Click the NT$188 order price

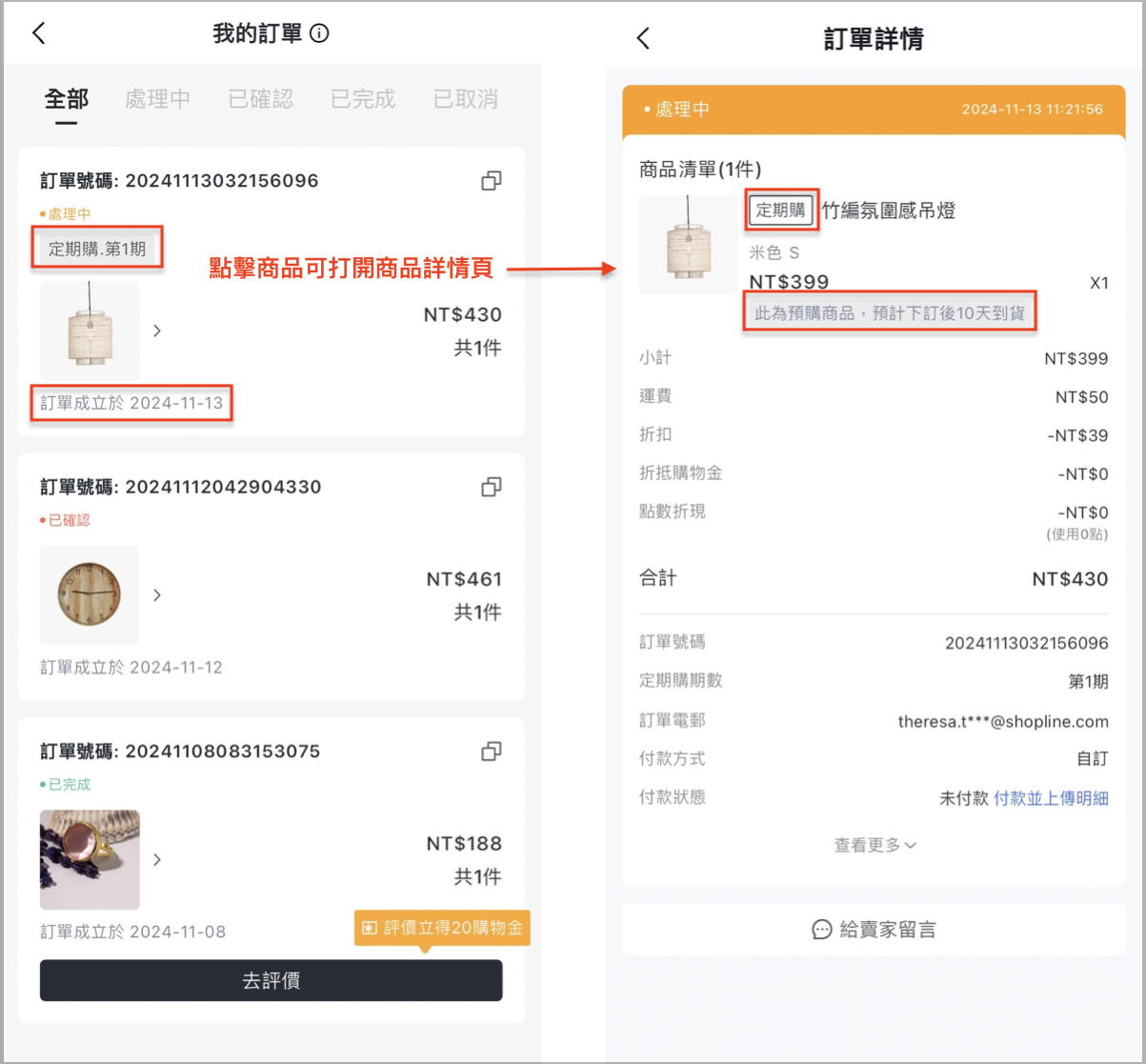(x=464, y=844)
